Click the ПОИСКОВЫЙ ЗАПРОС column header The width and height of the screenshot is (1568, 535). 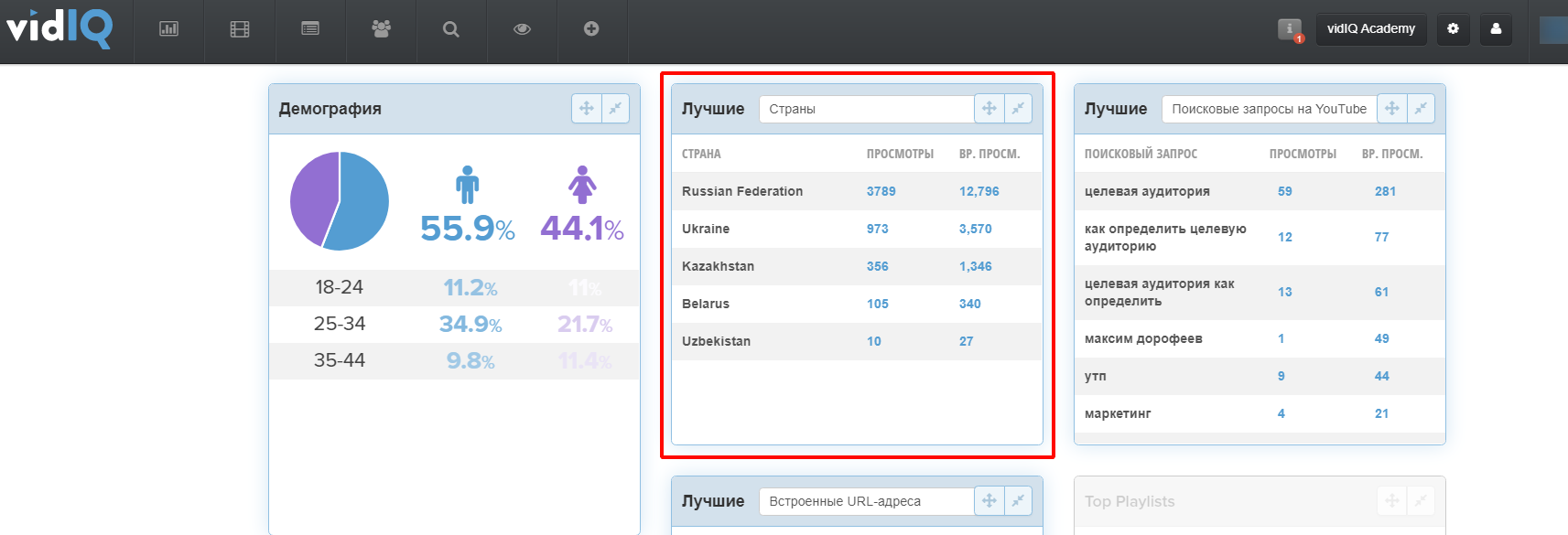click(1141, 154)
